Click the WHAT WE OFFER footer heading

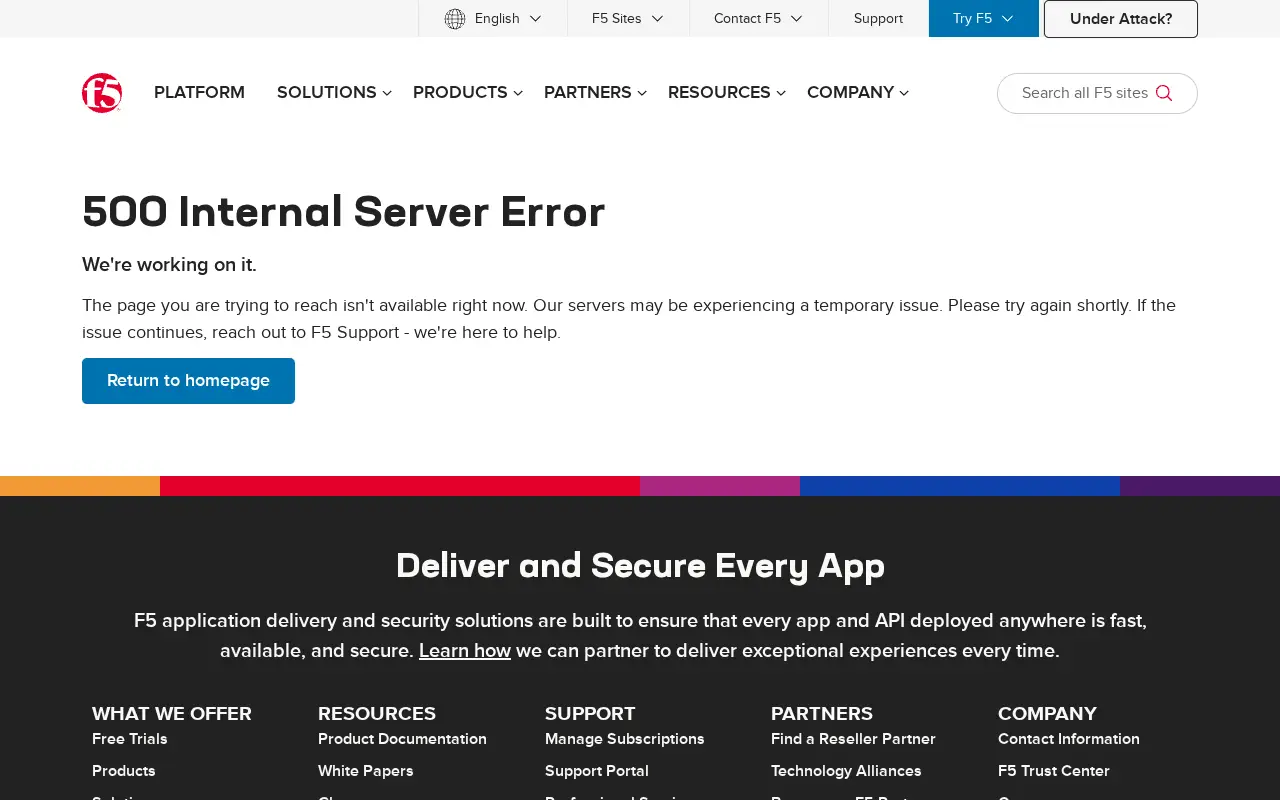tap(172, 714)
